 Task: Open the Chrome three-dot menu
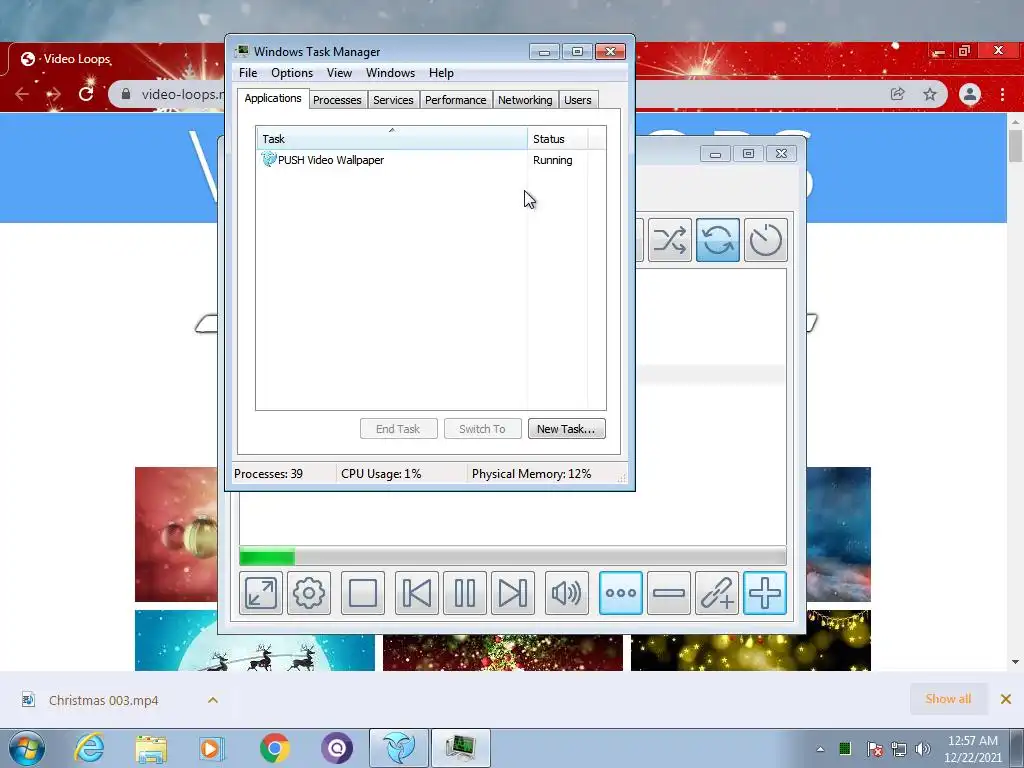pyautogui.click(x=1002, y=94)
